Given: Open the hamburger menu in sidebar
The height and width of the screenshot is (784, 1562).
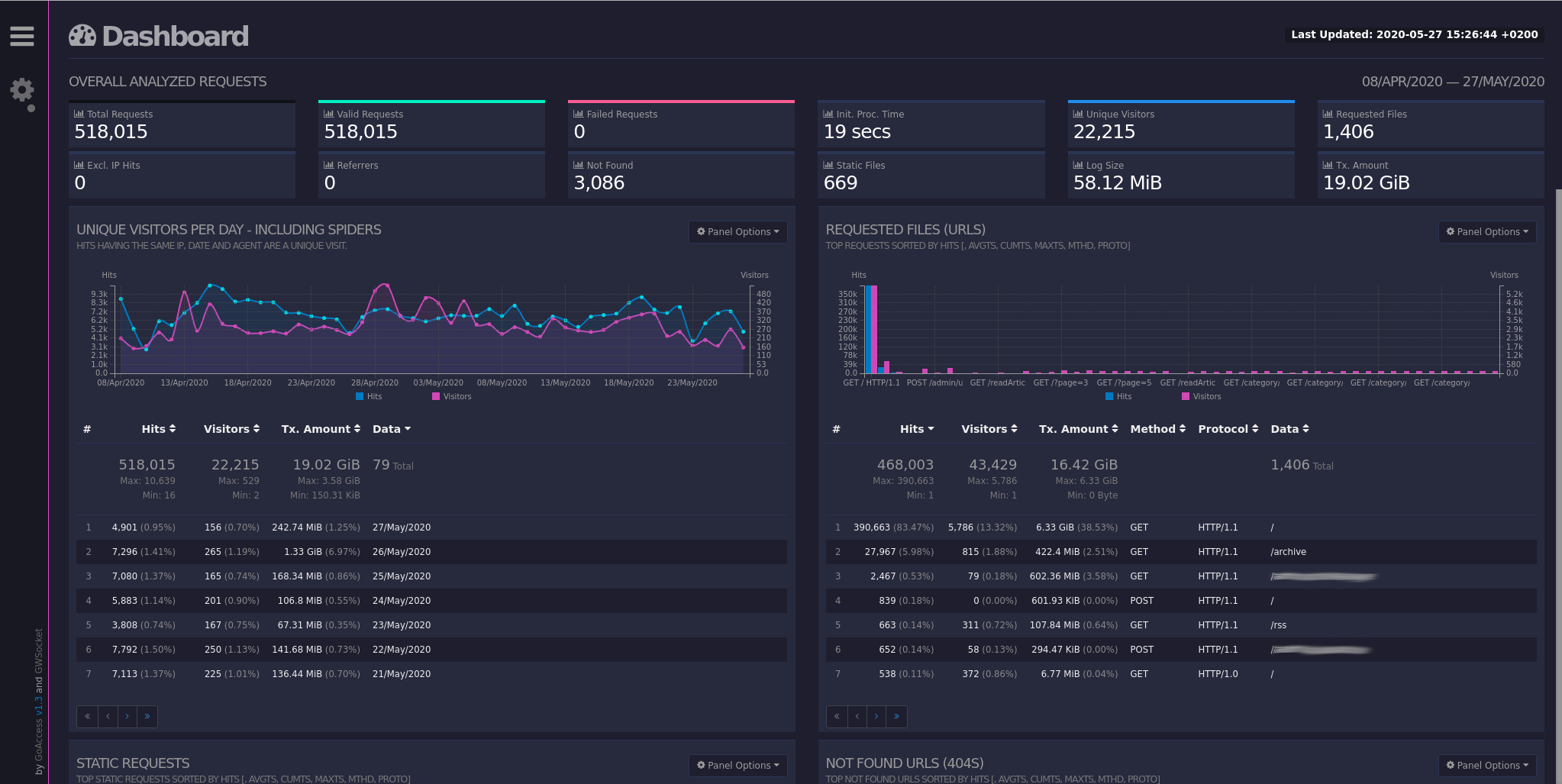Looking at the screenshot, I should click(x=22, y=36).
